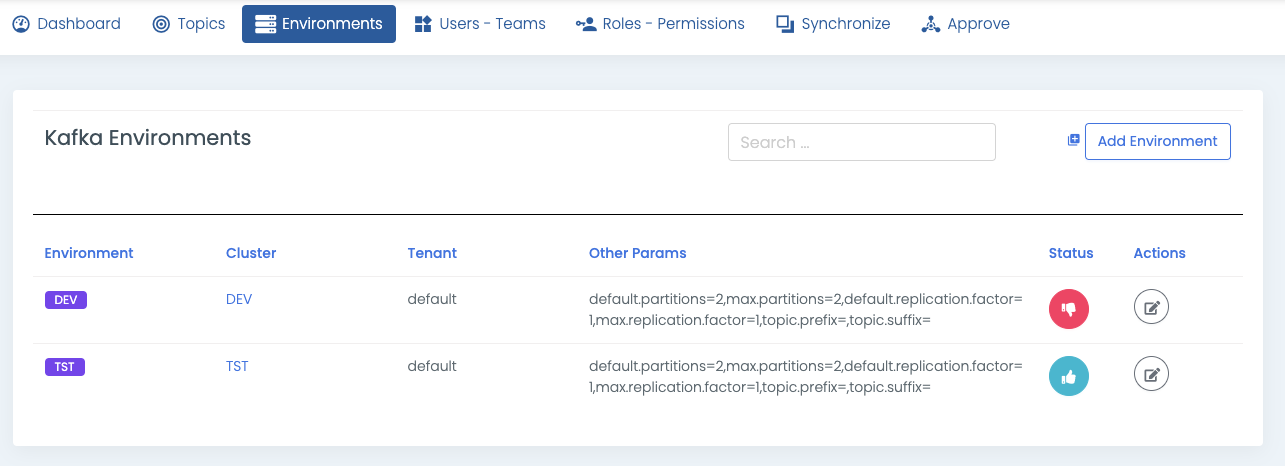Select the Environments tab
Image resolution: width=1285 pixels, height=466 pixels.
pos(319,24)
